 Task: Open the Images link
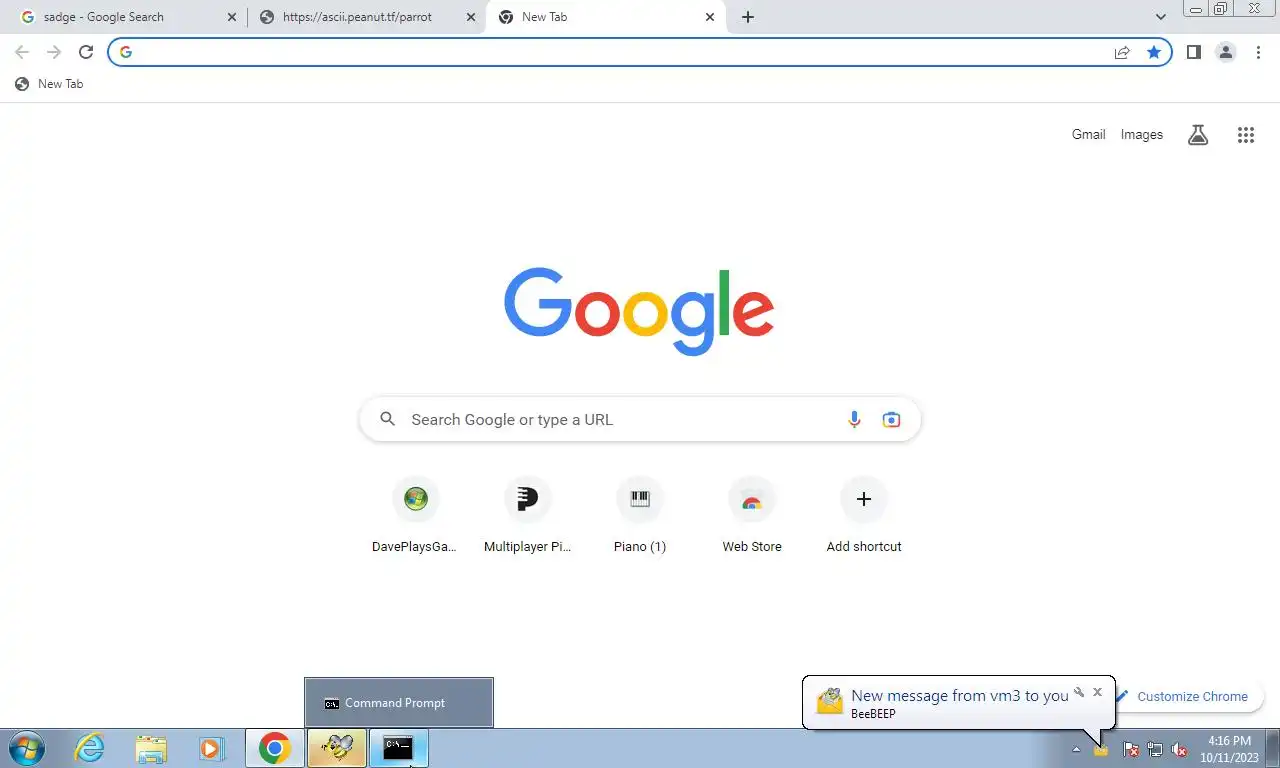(1141, 134)
